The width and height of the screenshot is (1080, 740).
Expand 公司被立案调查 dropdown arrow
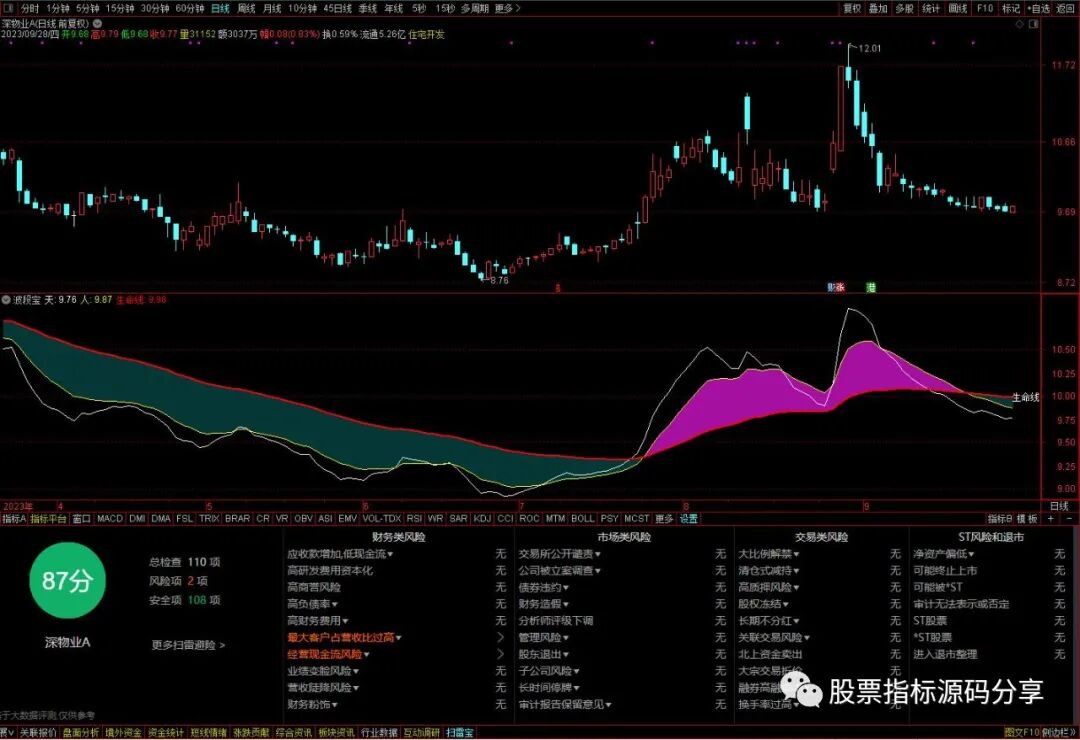point(597,571)
